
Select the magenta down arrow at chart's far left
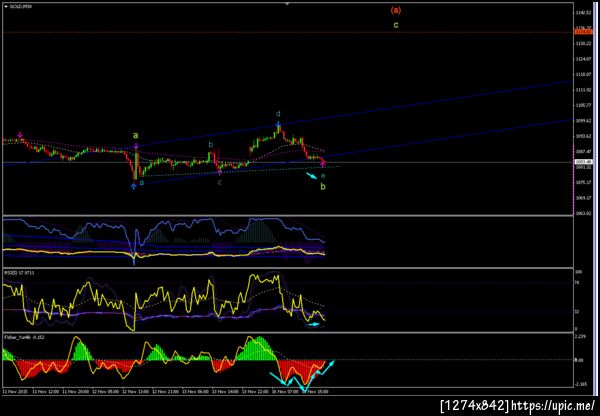20,135
